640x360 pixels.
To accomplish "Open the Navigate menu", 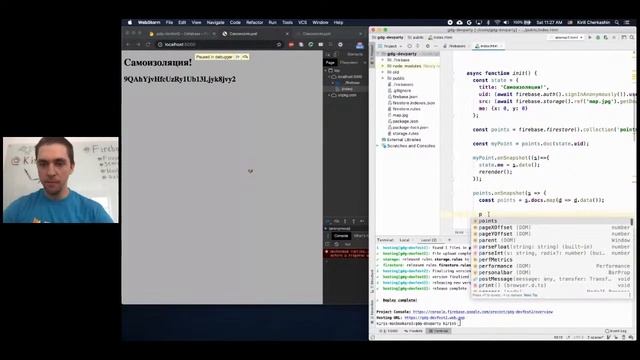I will coord(216,22).
